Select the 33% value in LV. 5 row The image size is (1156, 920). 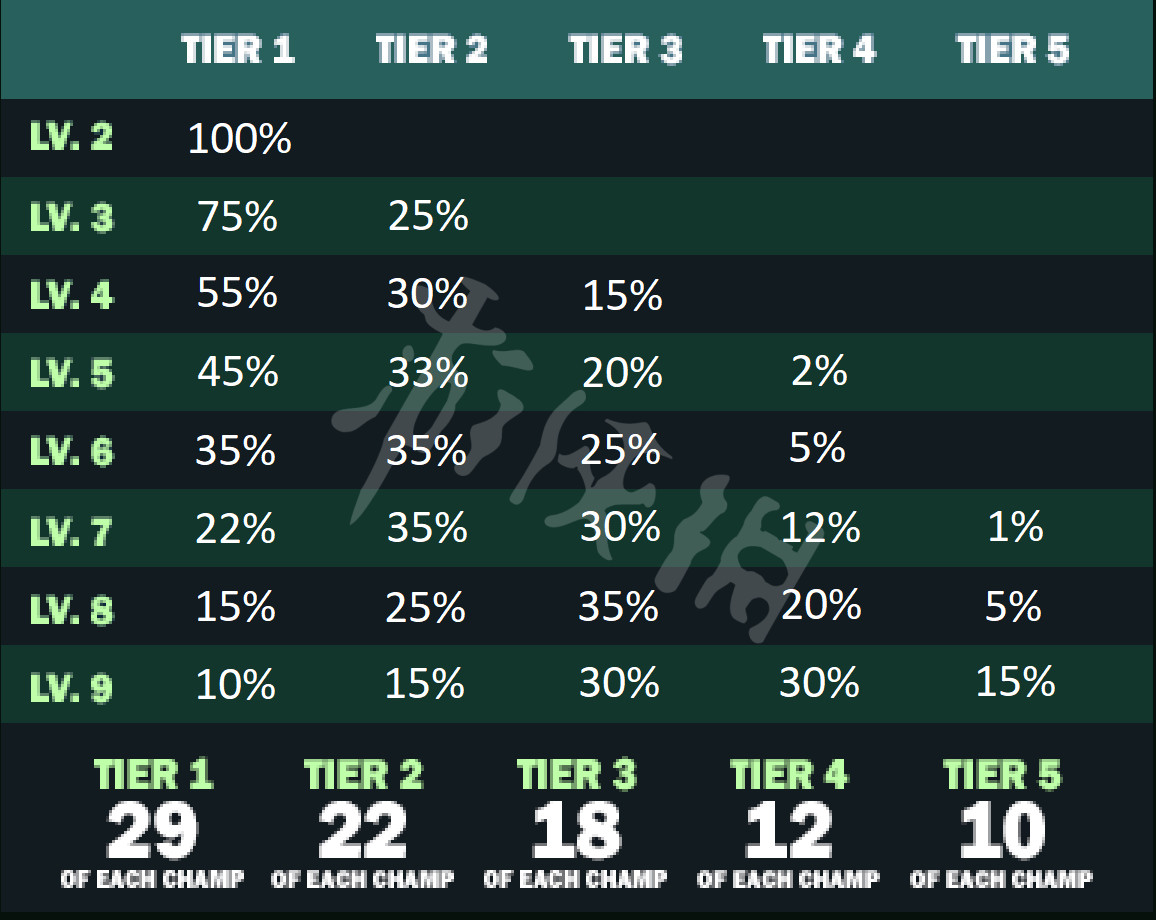(428, 372)
